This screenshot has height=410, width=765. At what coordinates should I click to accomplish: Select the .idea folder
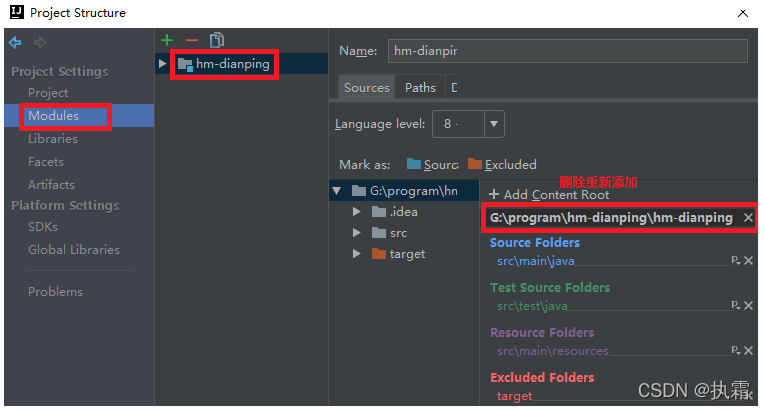(x=395, y=212)
